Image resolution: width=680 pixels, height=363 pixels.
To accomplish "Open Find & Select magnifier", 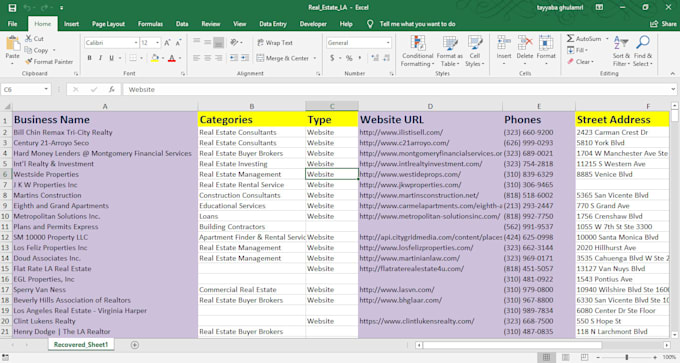I will pyautogui.click(x=643, y=51).
